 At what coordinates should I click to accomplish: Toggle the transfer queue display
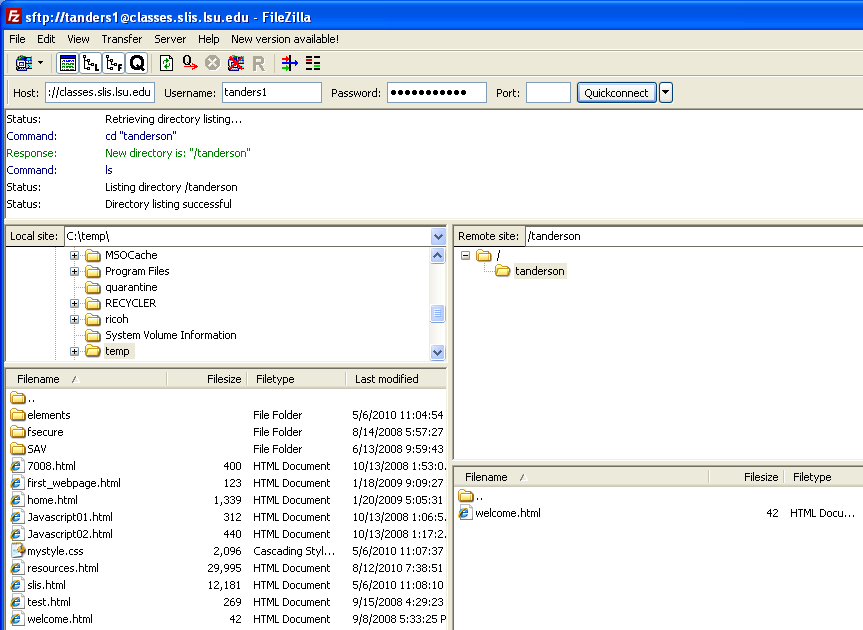(x=137, y=63)
